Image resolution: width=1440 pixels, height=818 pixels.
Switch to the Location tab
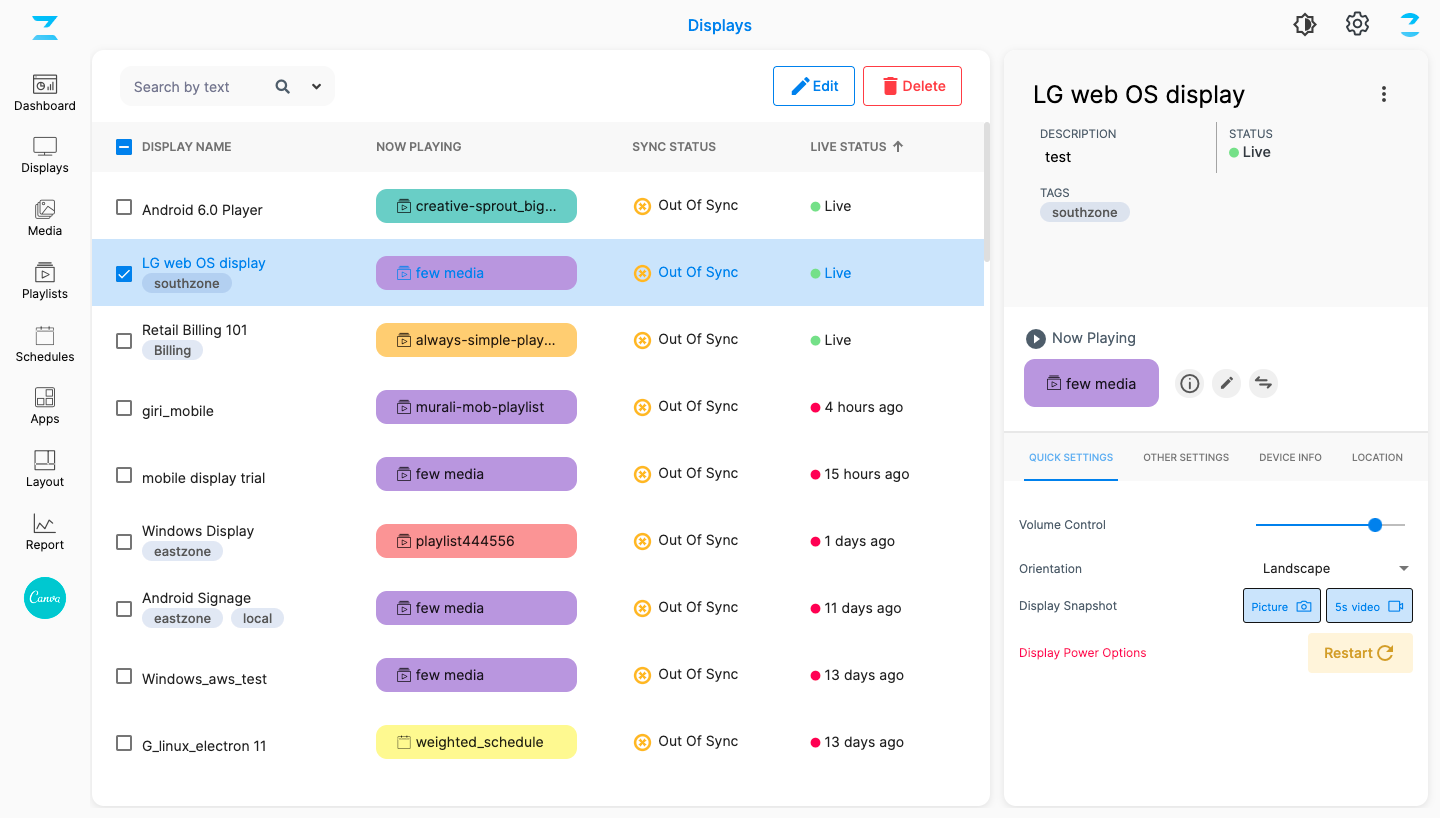coord(1377,457)
